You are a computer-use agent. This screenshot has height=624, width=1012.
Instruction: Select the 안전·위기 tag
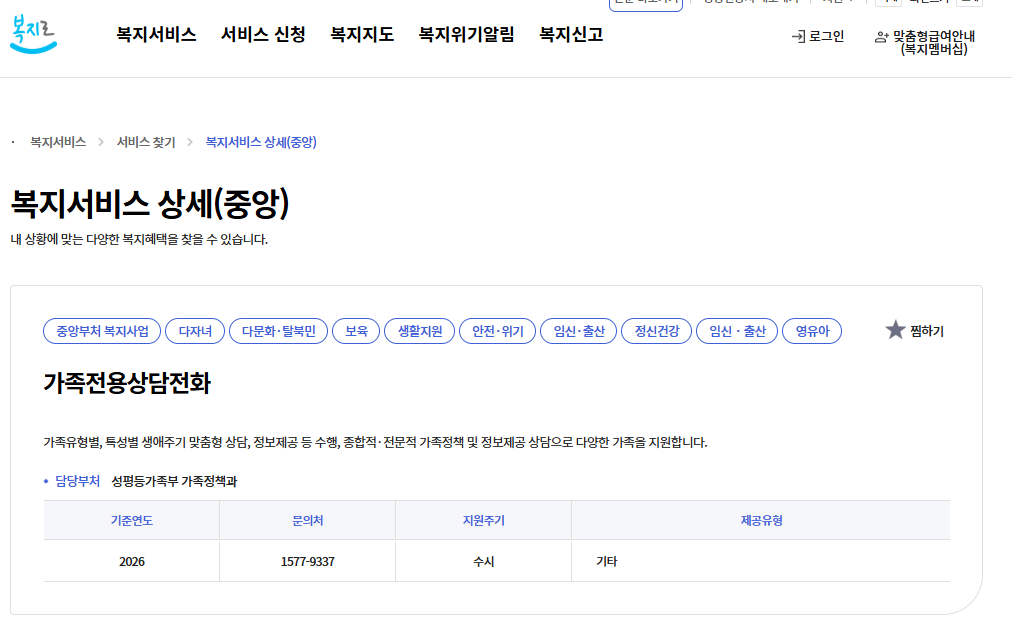click(x=498, y=331)
